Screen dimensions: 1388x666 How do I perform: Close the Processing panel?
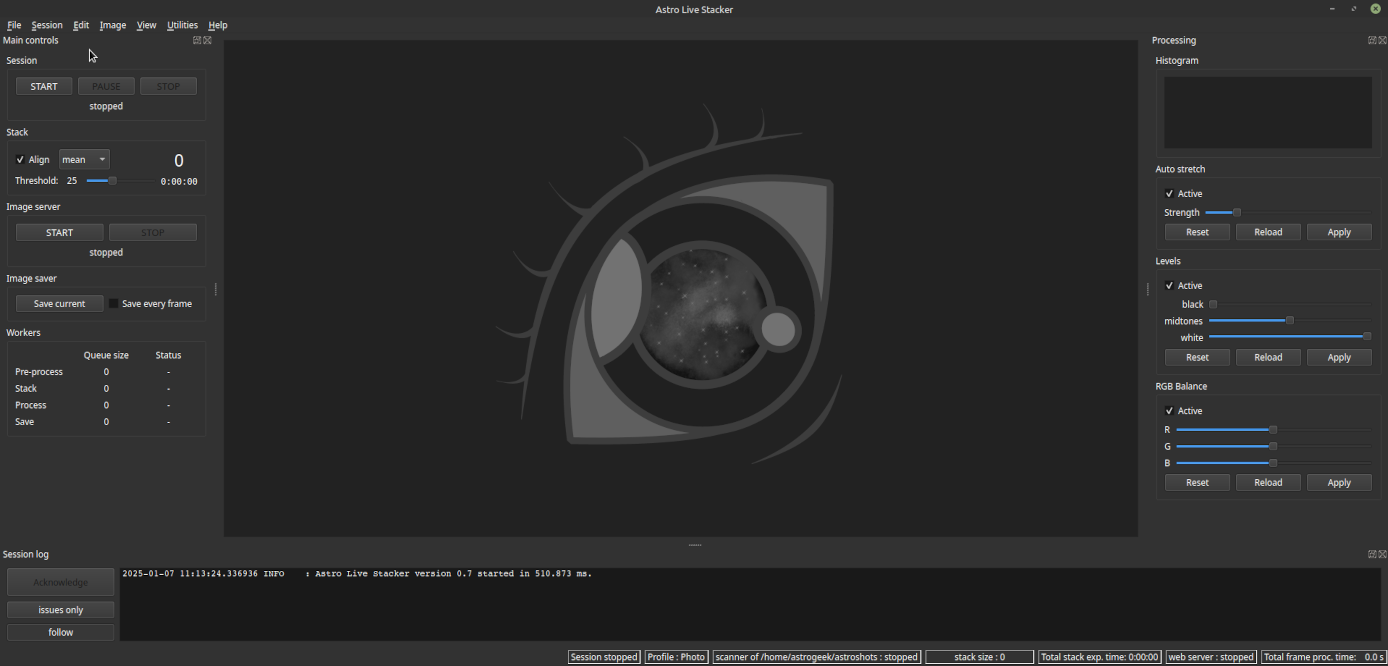[x=1381, y=40]
